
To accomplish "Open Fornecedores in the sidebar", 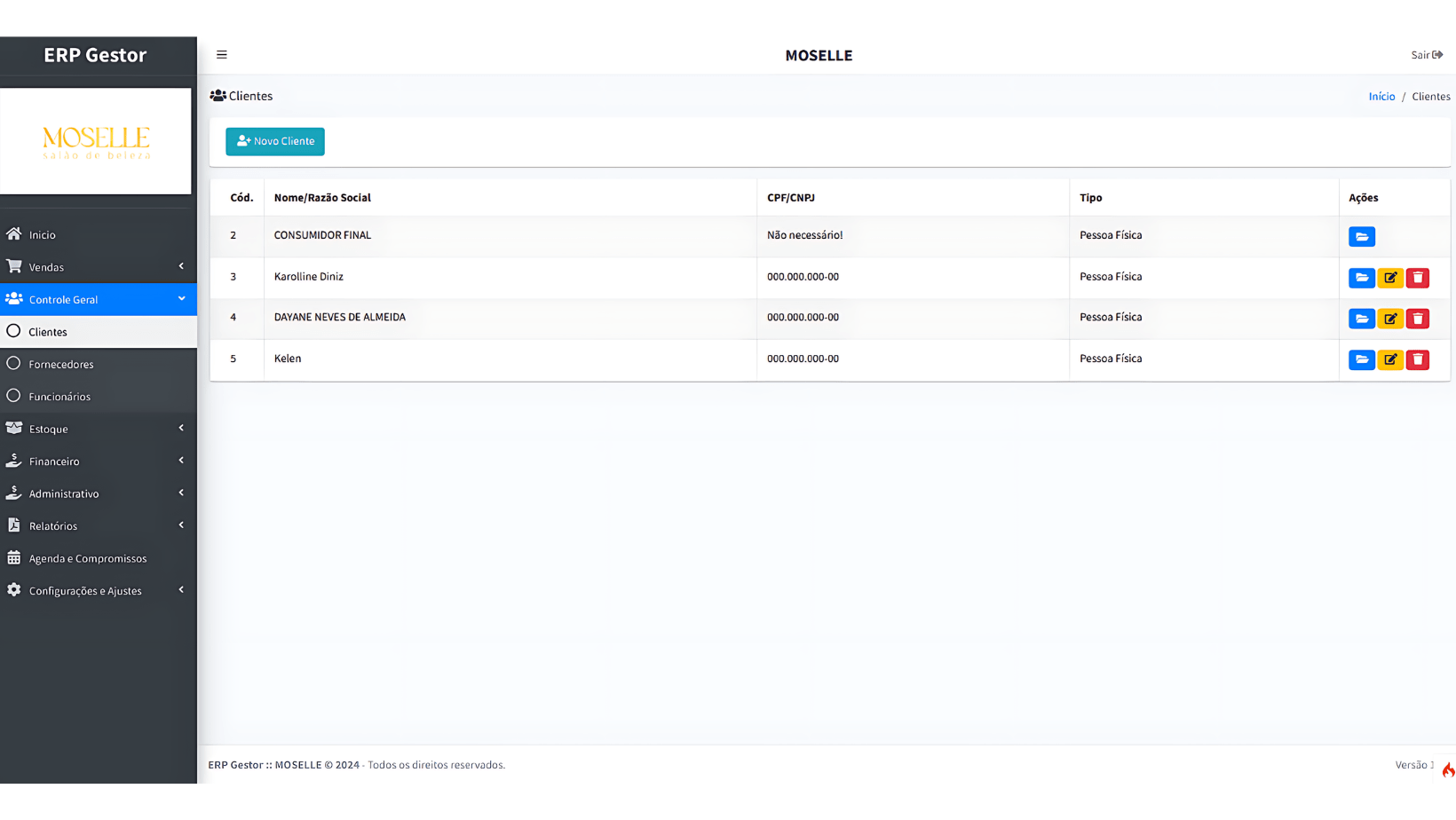I will [x=60, y=364].
